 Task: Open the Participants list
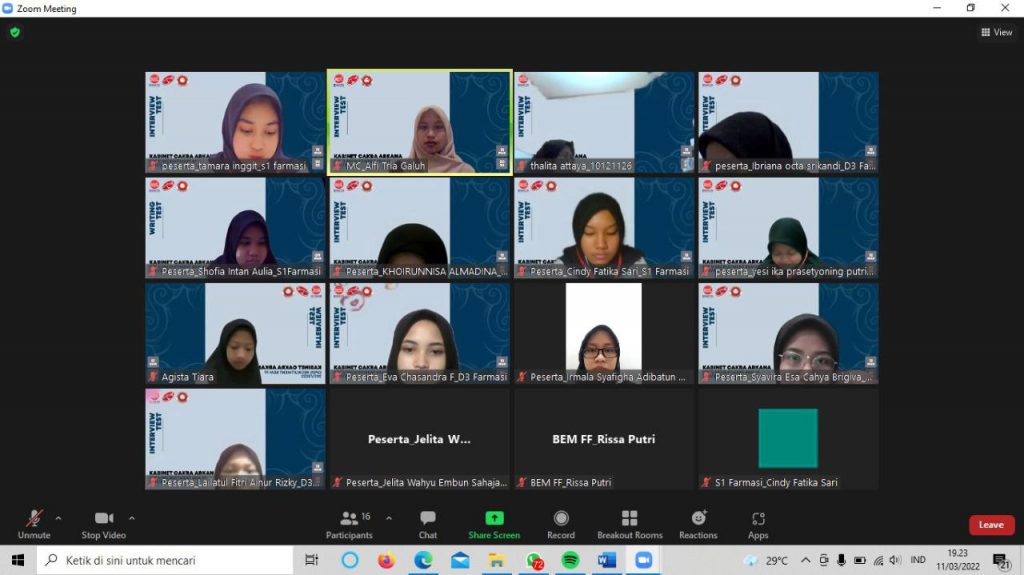349,523
